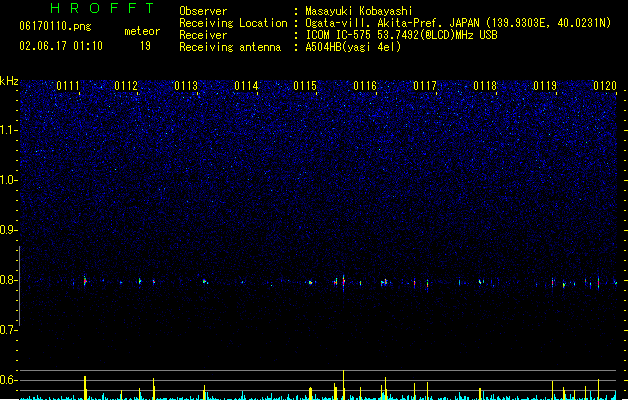This screenshot has width=629, height=400.
Task: Click the tallest yellow amplitude bar
Action: (x=344, y=385)
